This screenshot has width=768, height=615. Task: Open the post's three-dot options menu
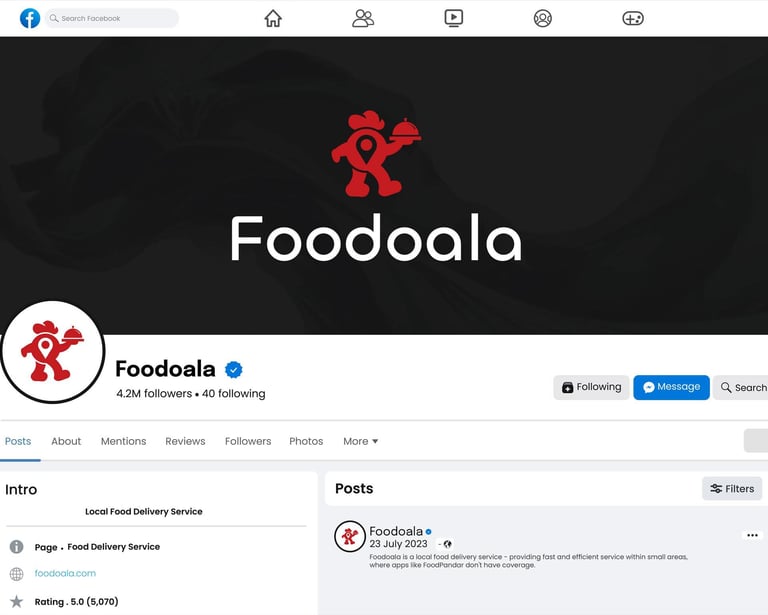[x=752, y=535]
